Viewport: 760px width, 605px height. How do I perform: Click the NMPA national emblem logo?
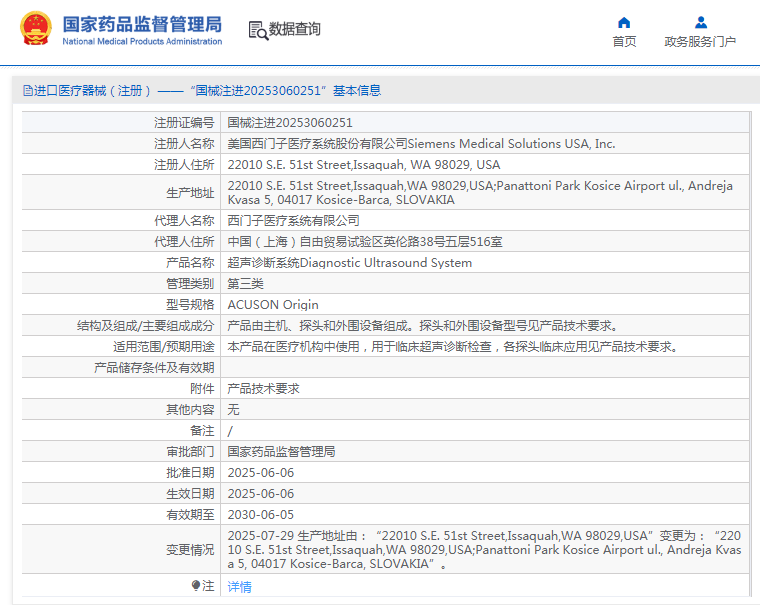coord(35,29)
